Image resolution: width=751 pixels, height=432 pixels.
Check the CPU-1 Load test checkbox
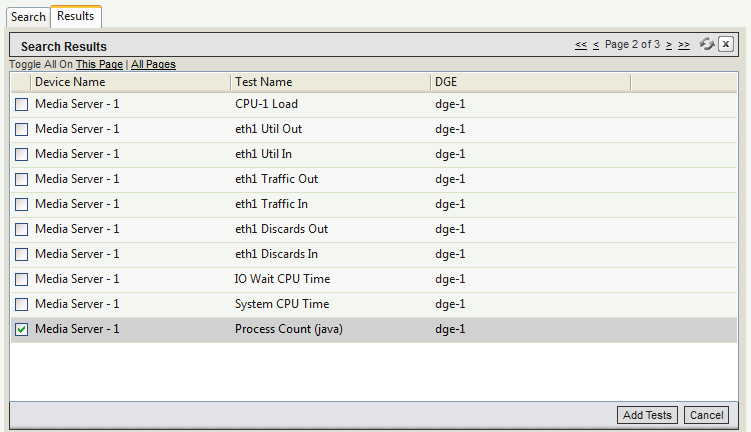click(21, 104)
